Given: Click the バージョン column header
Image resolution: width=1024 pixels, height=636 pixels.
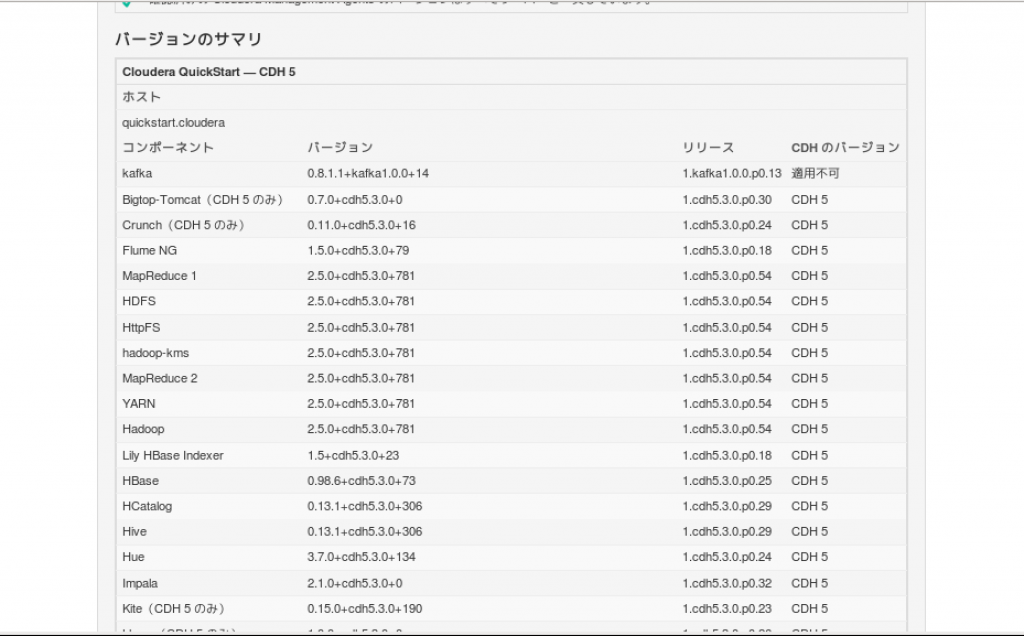Looking at the screenshot, I should click(340, 148).
